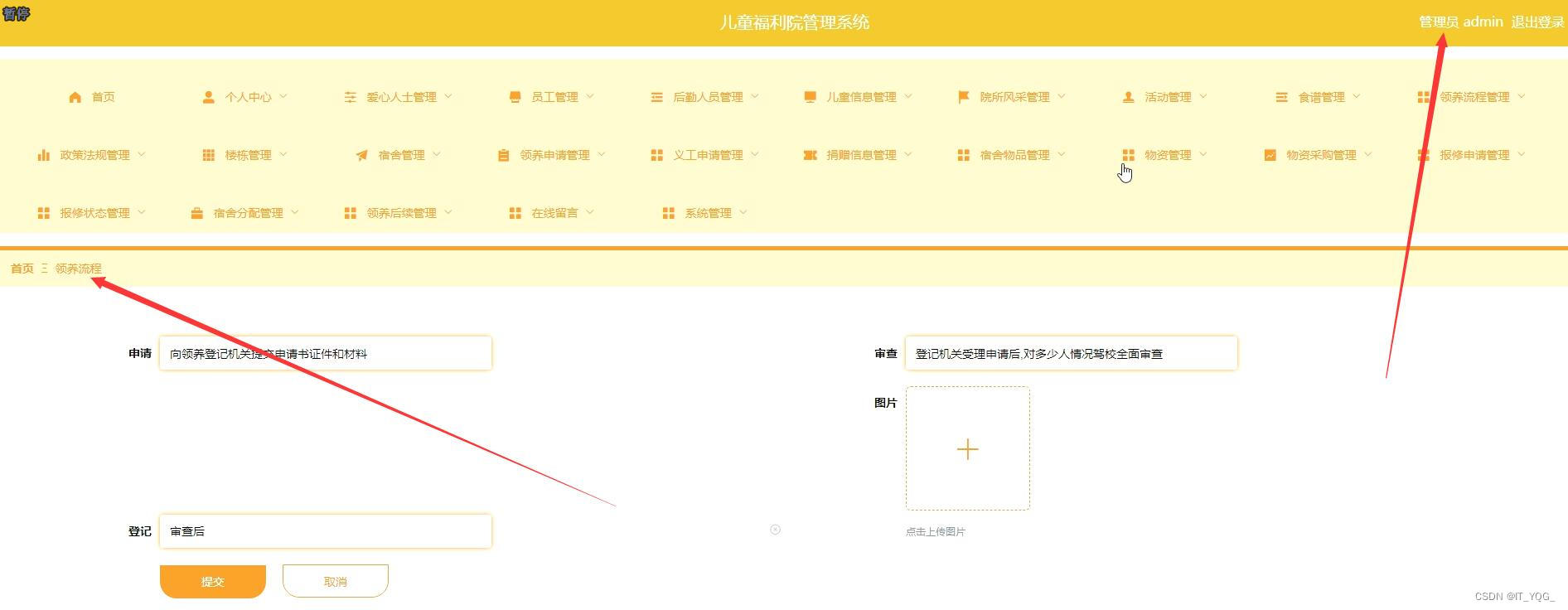Click the list icon for 后勤人员管理
This screenshot has height=610, width=1568.
click(x=657, y=97)
